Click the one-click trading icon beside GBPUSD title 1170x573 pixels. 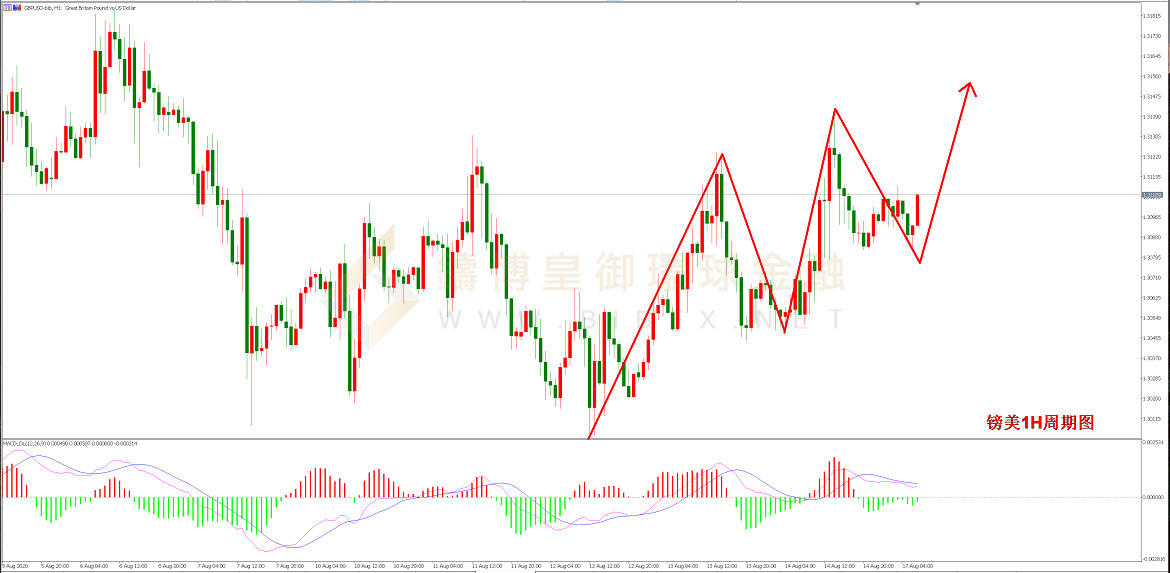(x=9, y=7)
